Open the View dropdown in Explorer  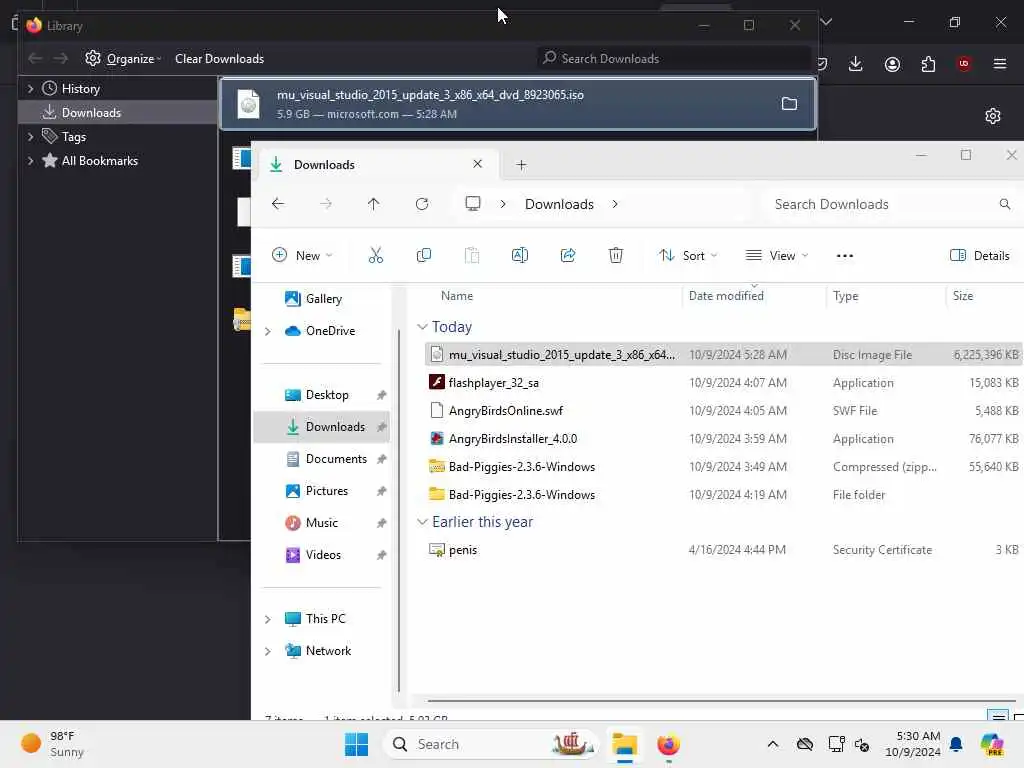pos(776,255)
